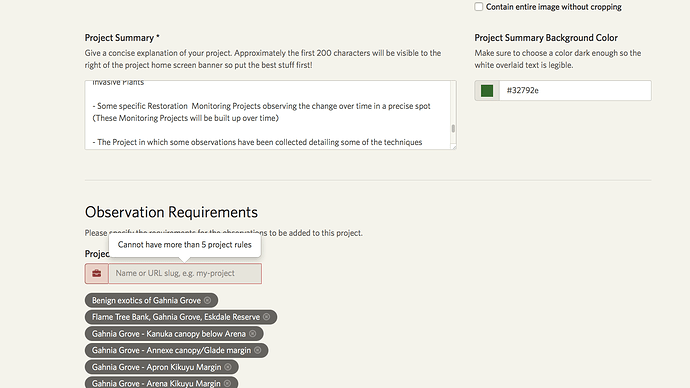This screenshot has width=690, height=388.
Task: Click inside the Project Summary text area
Action: point(268,115)
